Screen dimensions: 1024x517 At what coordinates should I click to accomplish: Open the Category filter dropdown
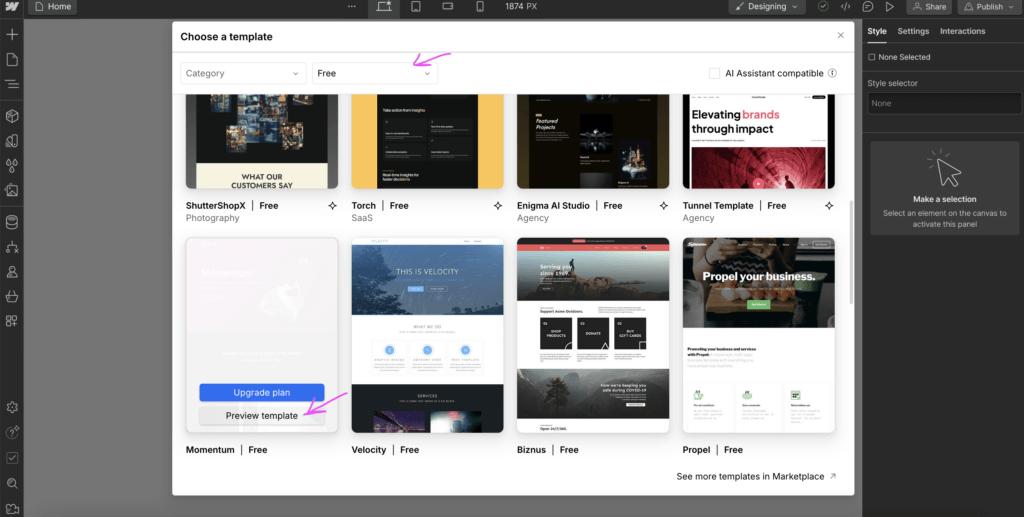coord(243,73)
